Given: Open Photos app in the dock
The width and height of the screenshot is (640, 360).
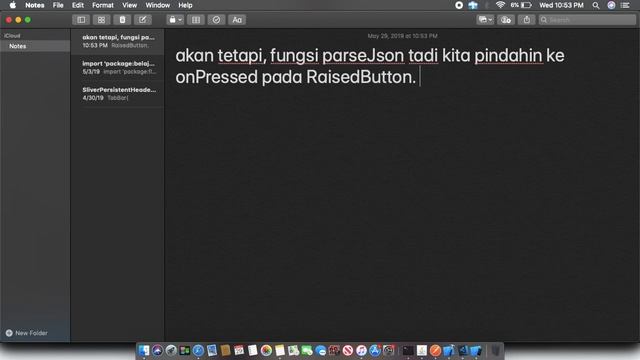Looking at the screenshot, I should [x=266, y=350].
